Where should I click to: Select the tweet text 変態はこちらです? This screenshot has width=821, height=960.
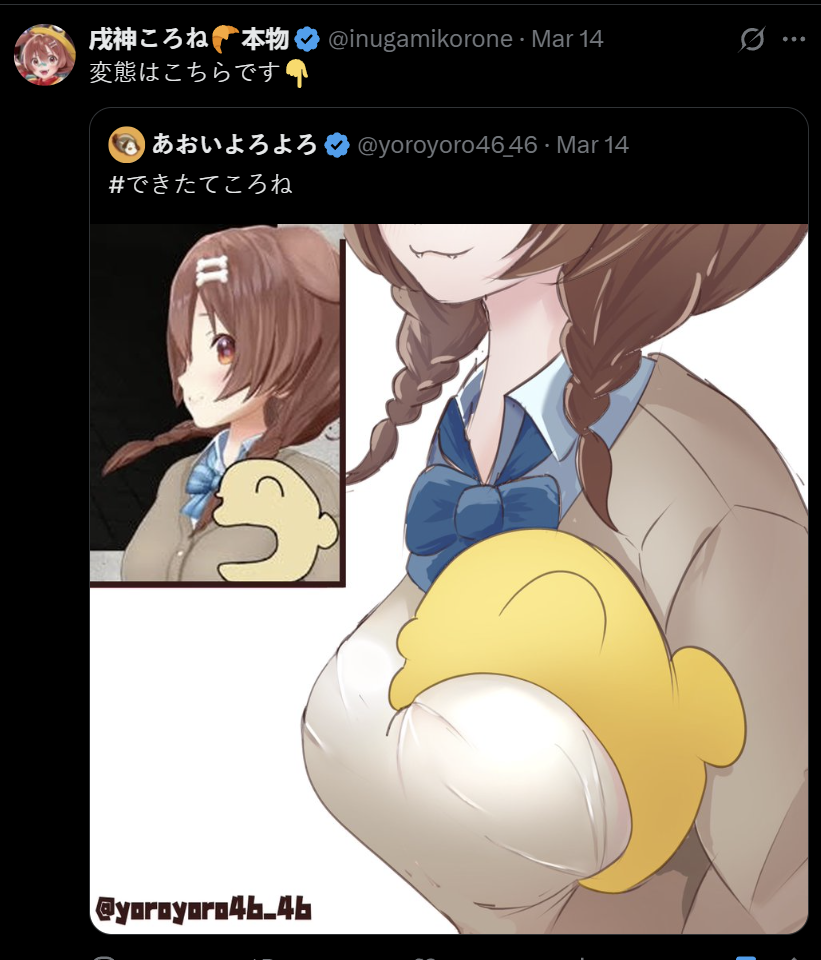click(x=186, y=73)
